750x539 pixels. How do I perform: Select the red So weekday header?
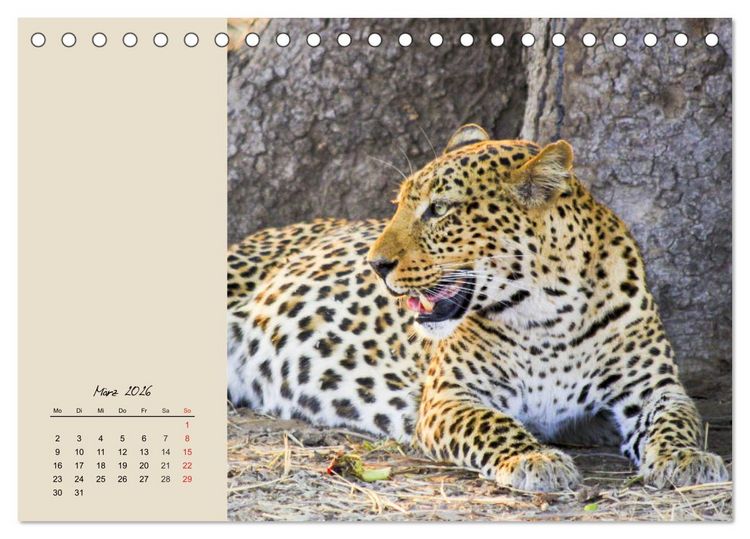tap(187, 411)
